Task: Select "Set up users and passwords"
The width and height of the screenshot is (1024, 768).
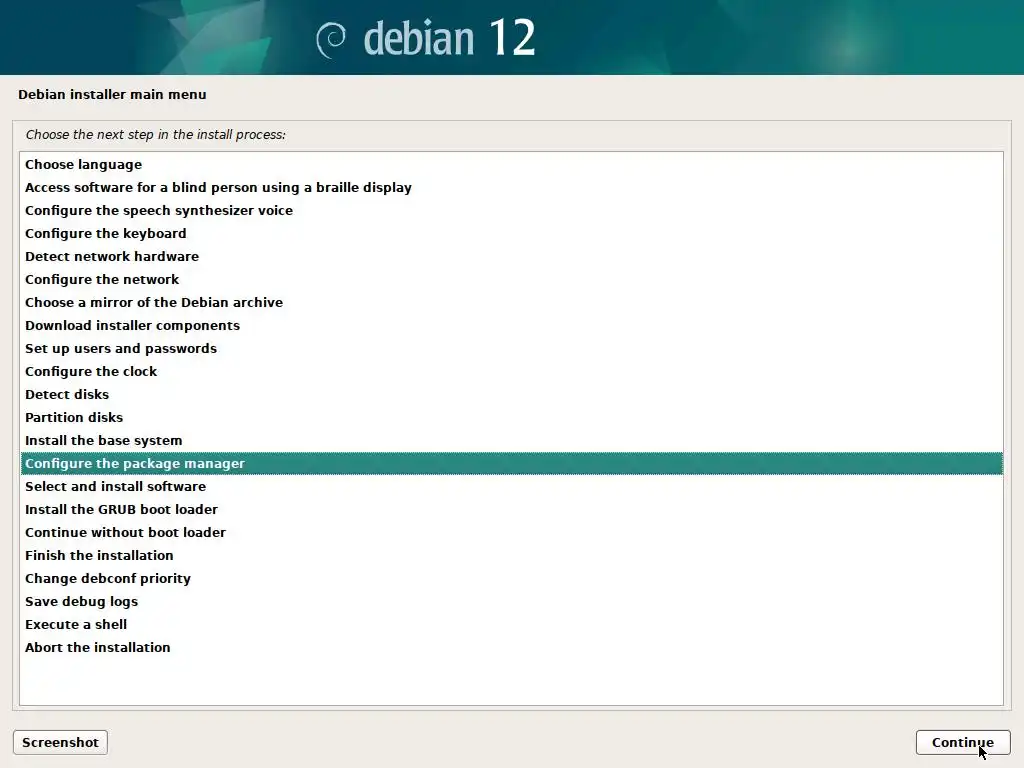Action: [x=511, y=348]
